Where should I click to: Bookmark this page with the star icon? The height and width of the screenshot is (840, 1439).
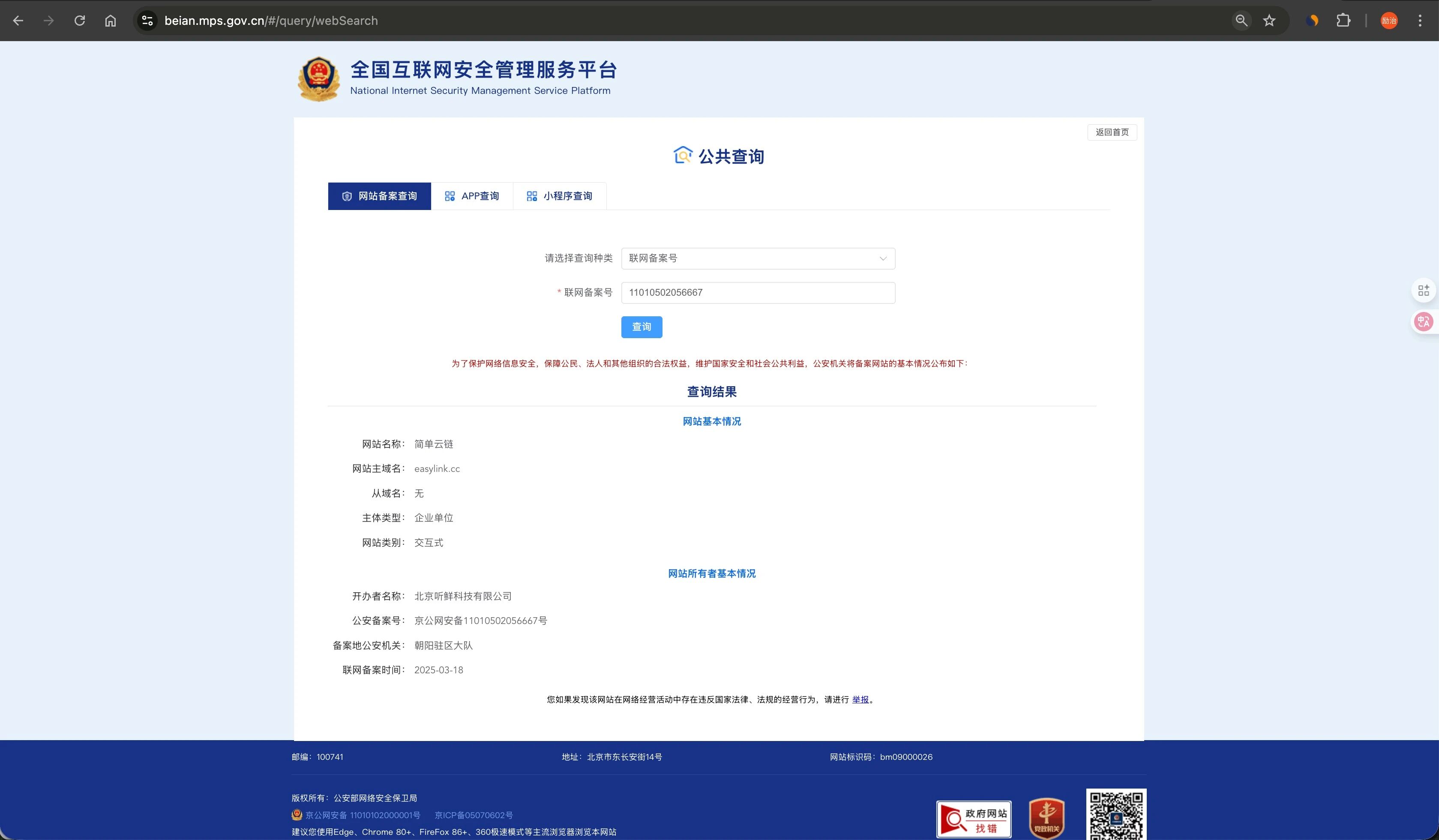(1269, 21)
